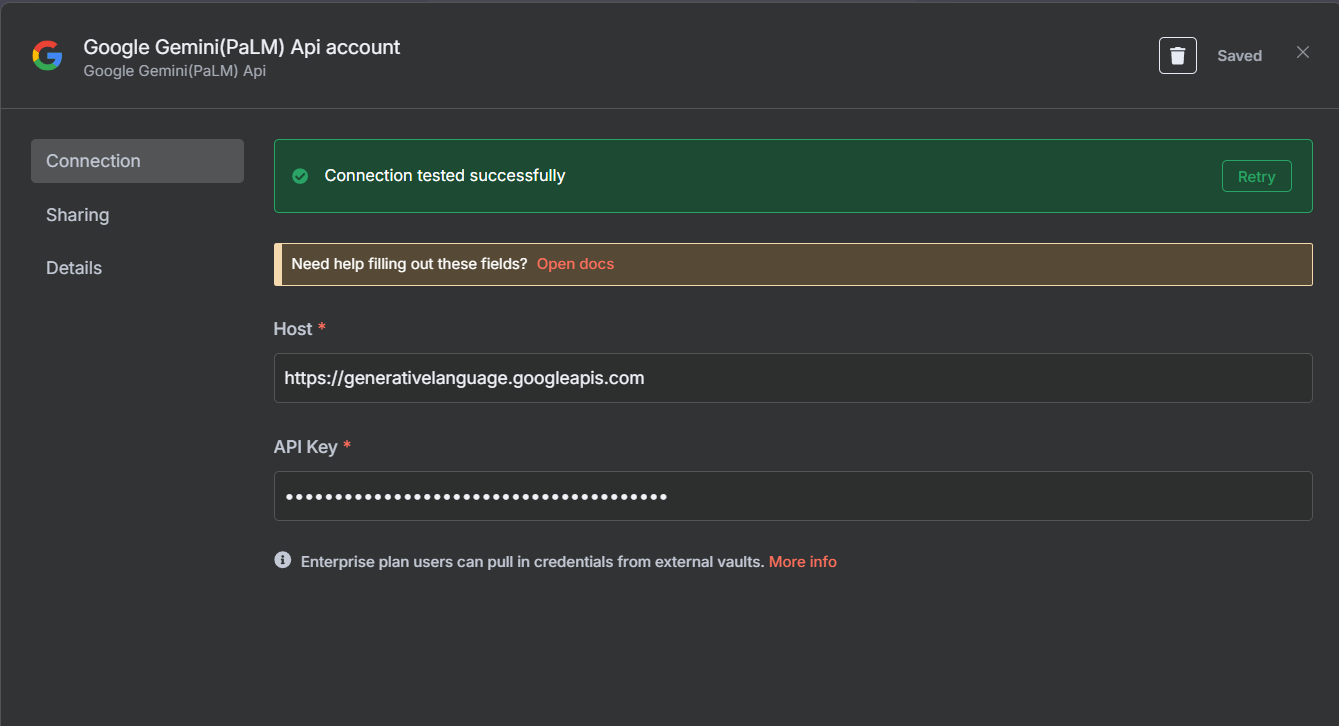
Task: Click the 'Connection tested successfully' message
Action: pos(445,176)
